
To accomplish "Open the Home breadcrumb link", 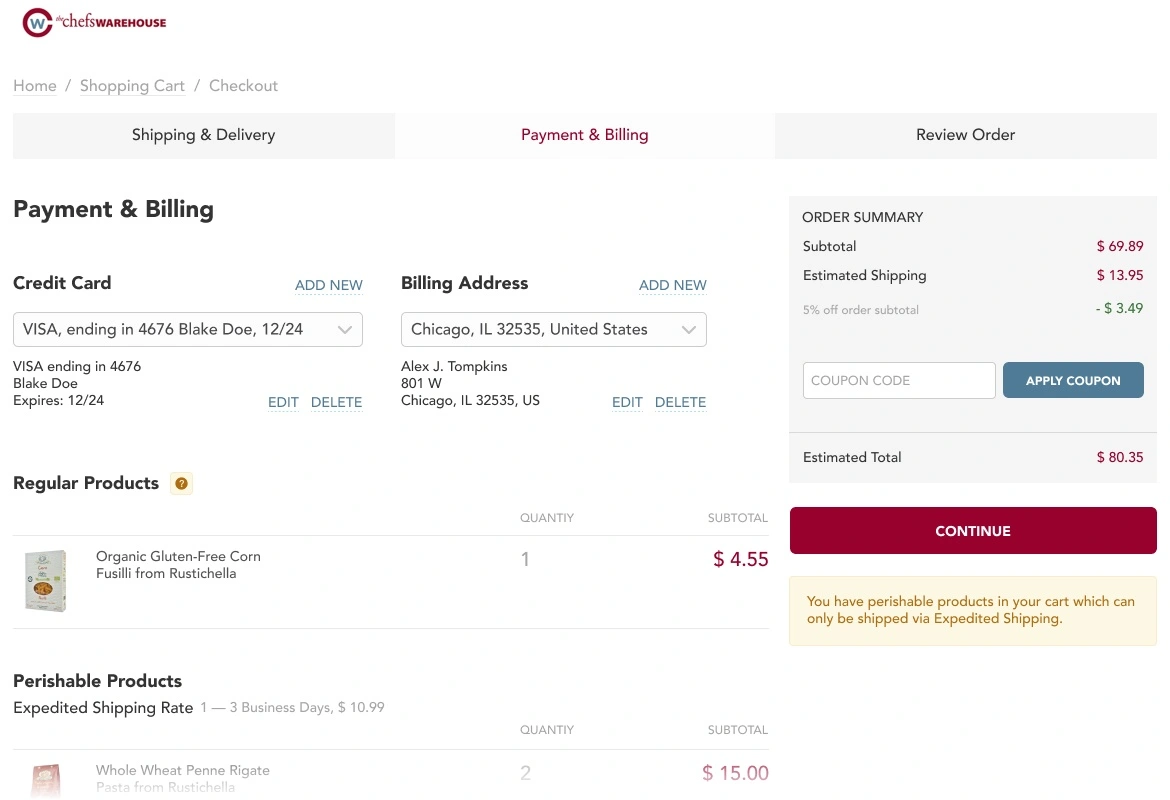I will click(35, 86).
